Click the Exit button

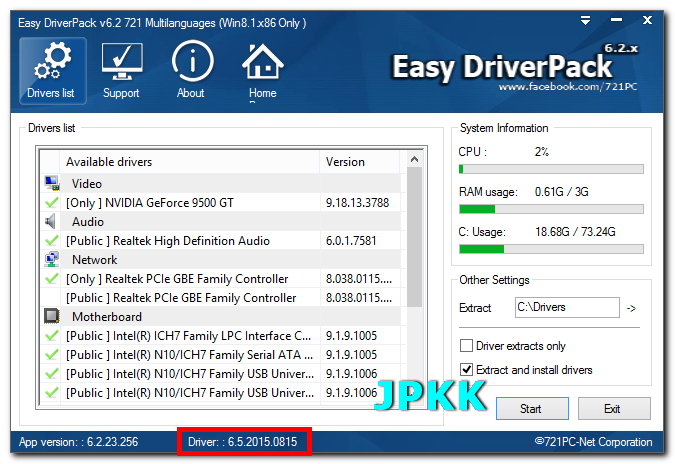(614, 408)
